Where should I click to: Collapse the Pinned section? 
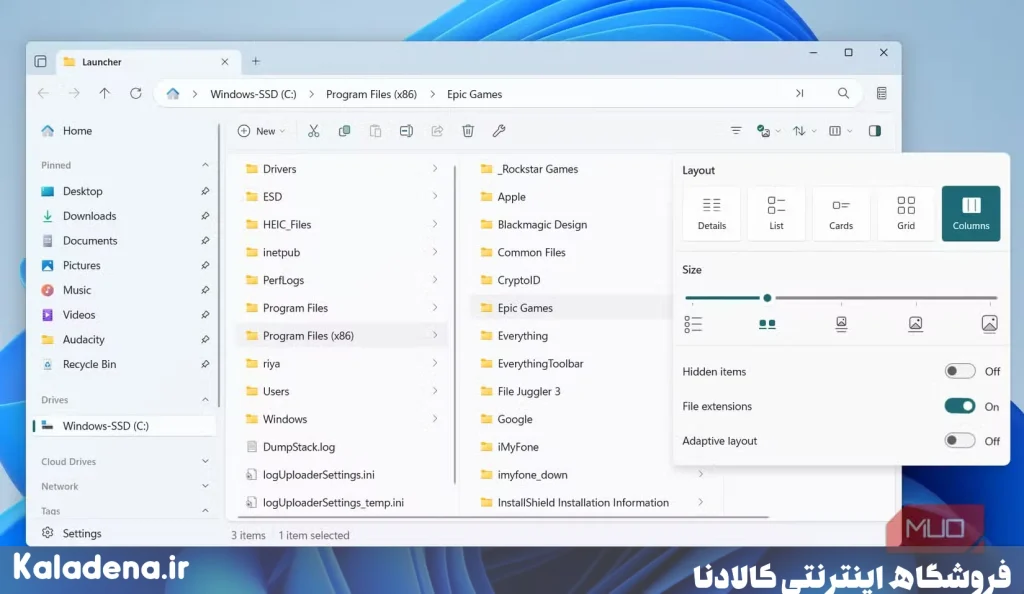tap(205, 165)
